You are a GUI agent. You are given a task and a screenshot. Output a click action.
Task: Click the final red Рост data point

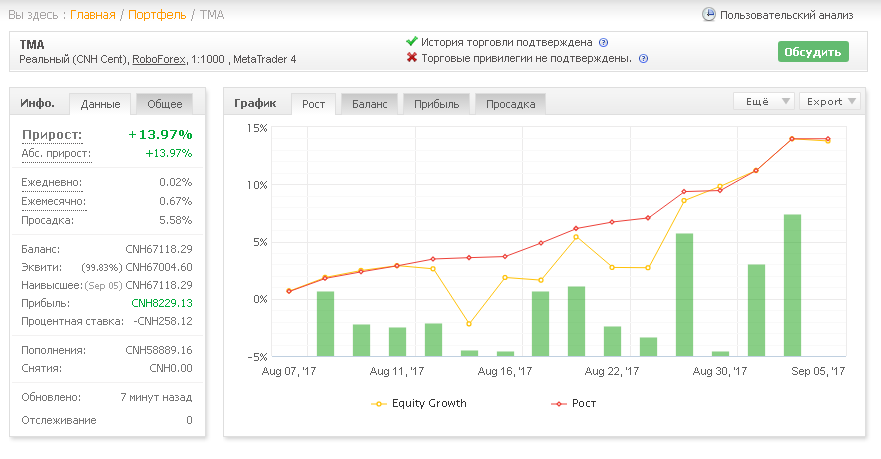[828, 139]
